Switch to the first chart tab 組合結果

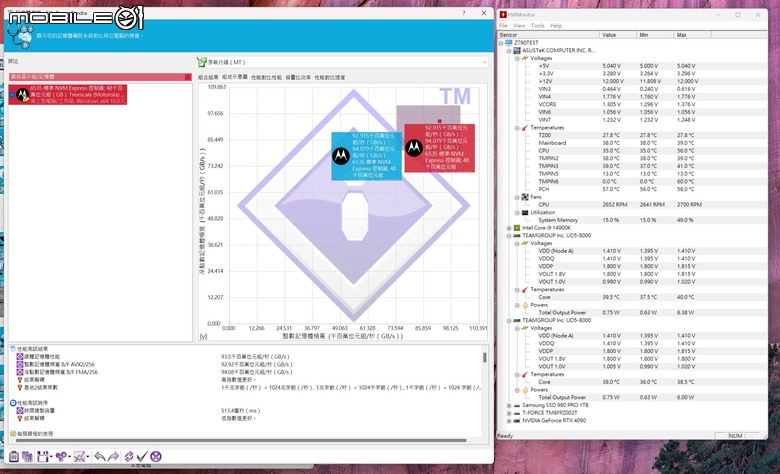click(x=208, y=78)
